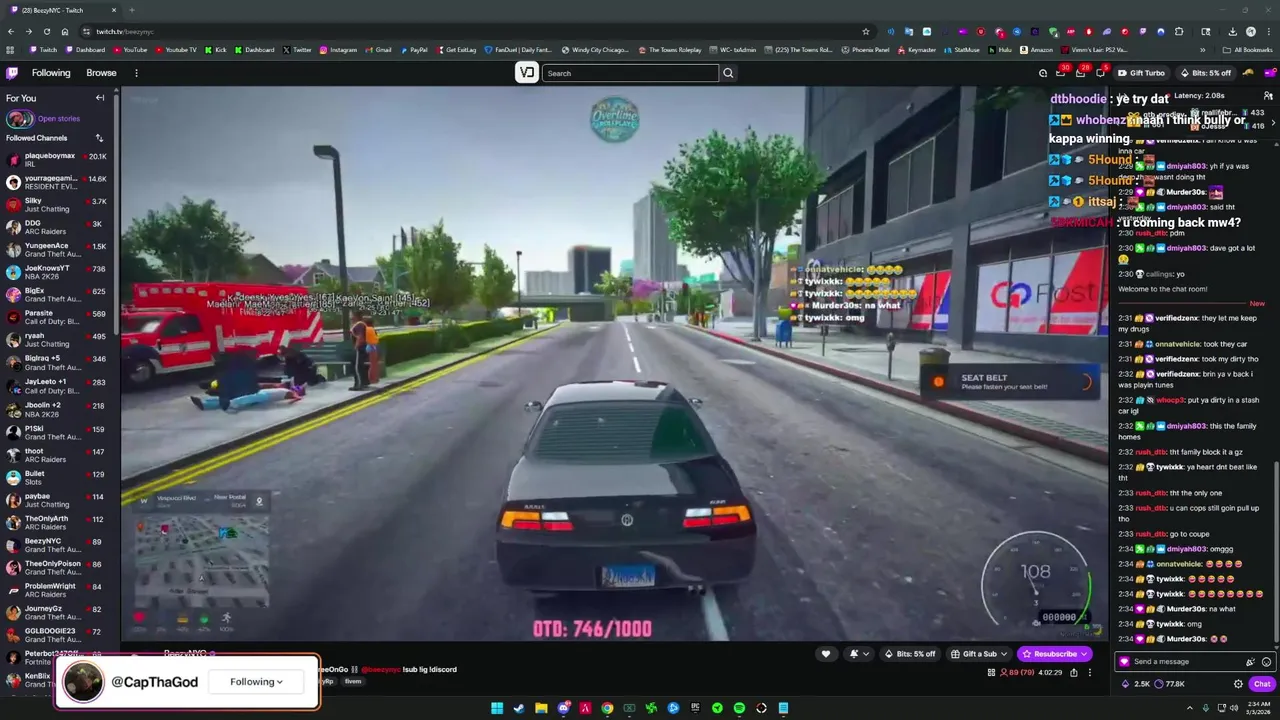The height and width of the screenshot is (720, 1280).
Task: Open DDG channel from sidebar
Action: click(x=57, y=227)
